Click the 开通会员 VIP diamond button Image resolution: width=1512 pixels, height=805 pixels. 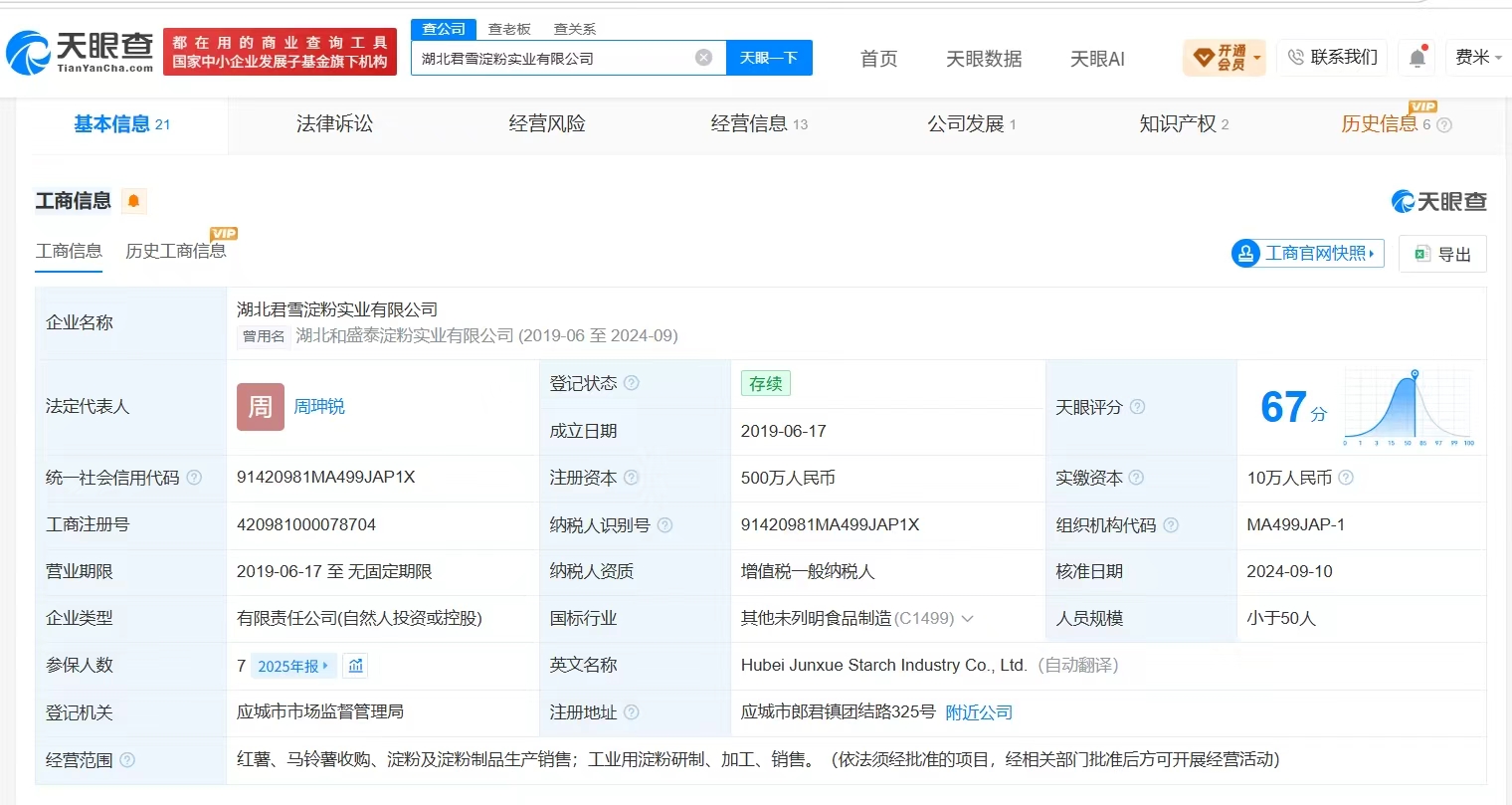click(1224, 58)
